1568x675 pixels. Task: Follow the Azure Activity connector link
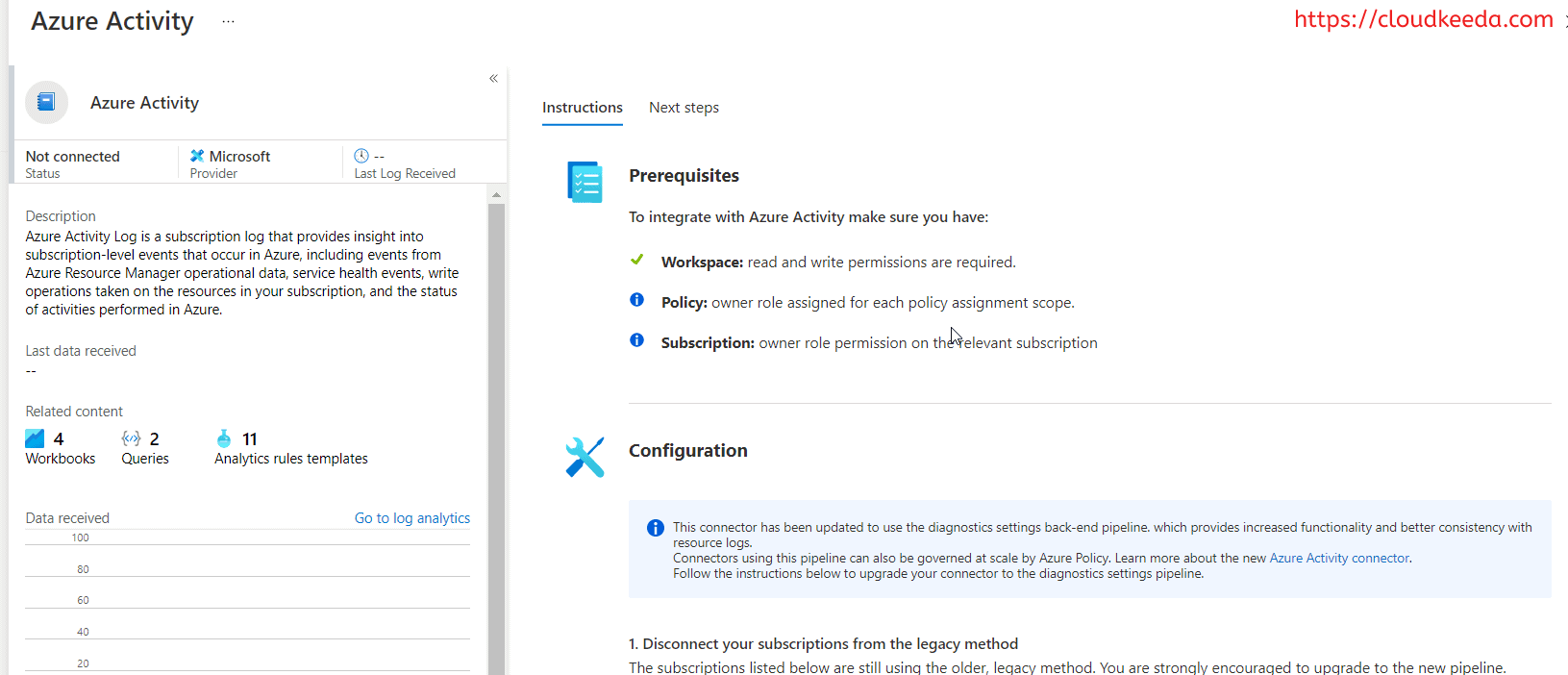coord(1339,559)
